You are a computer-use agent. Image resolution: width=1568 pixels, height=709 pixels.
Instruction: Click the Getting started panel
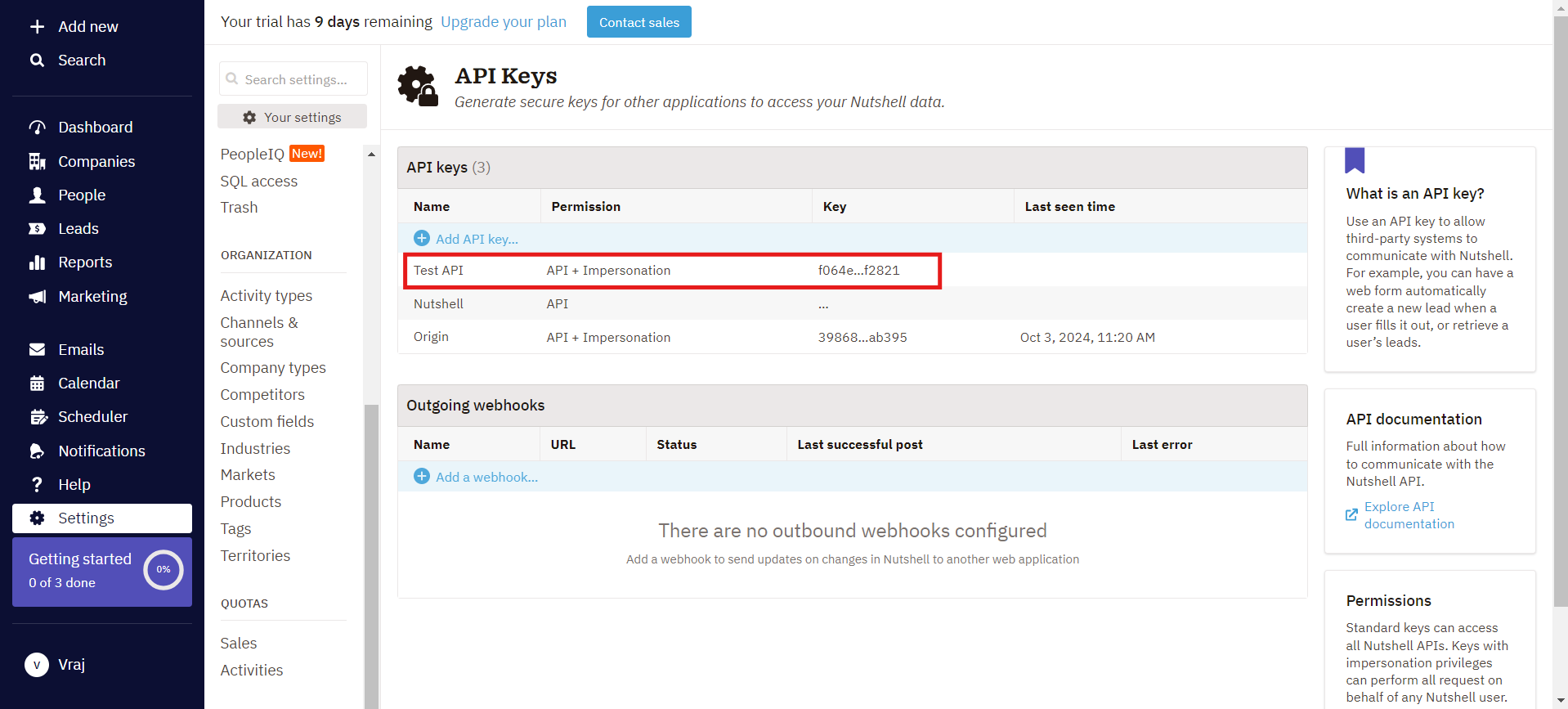[x=102, y=572]
